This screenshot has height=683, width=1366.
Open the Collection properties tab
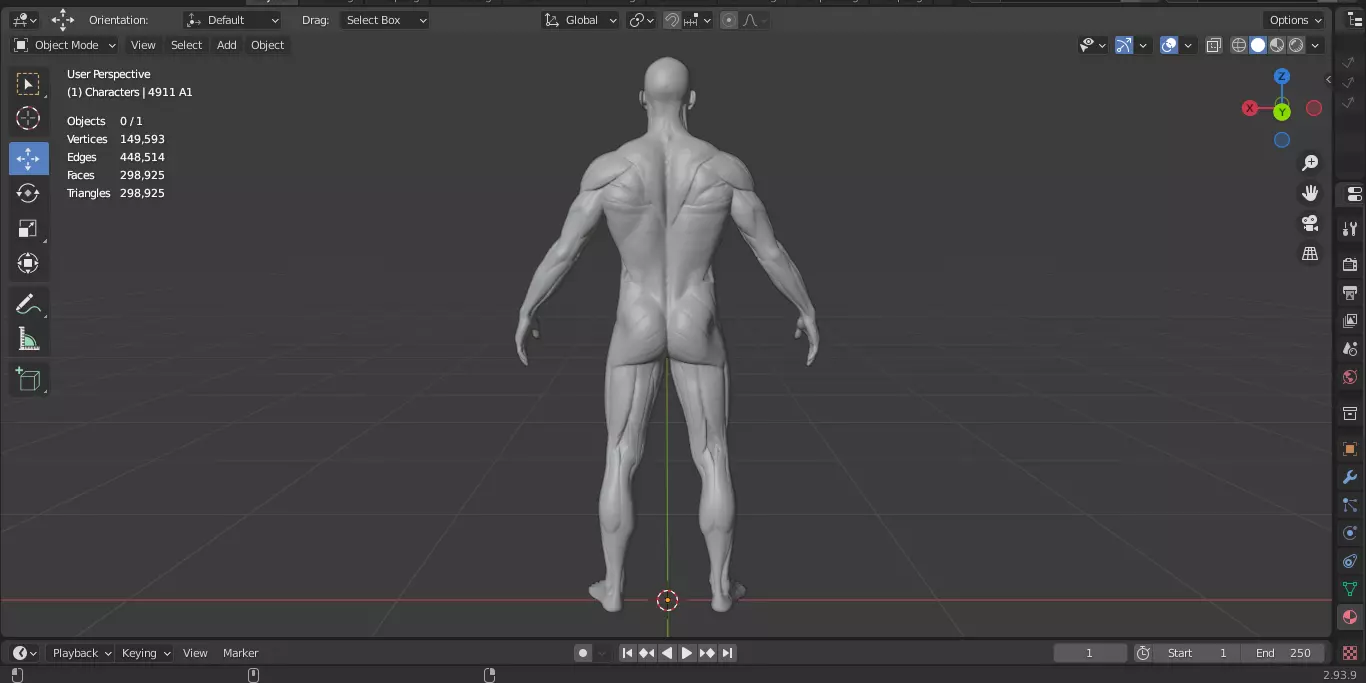pyautogui.click(x=1350, y=413)
